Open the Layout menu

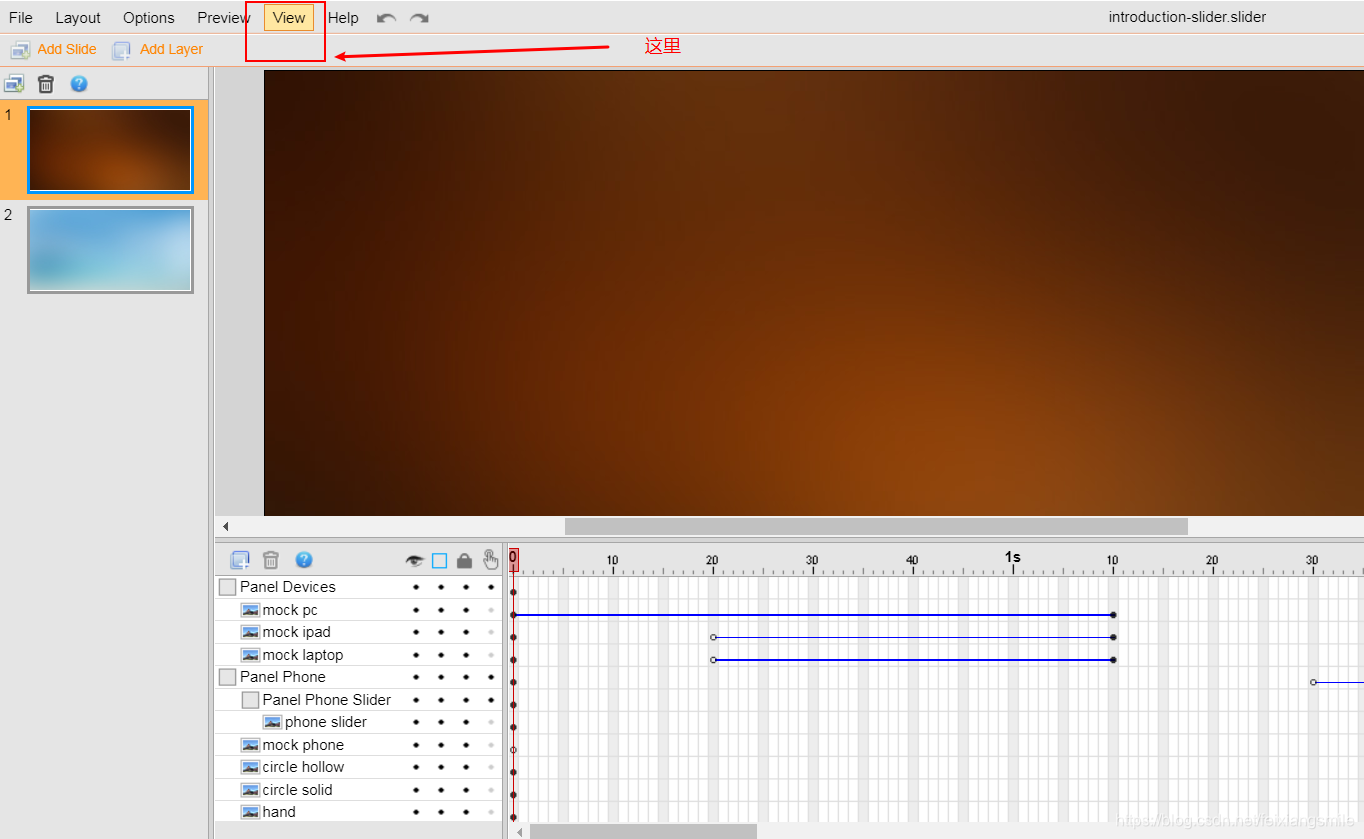point(78,18)
